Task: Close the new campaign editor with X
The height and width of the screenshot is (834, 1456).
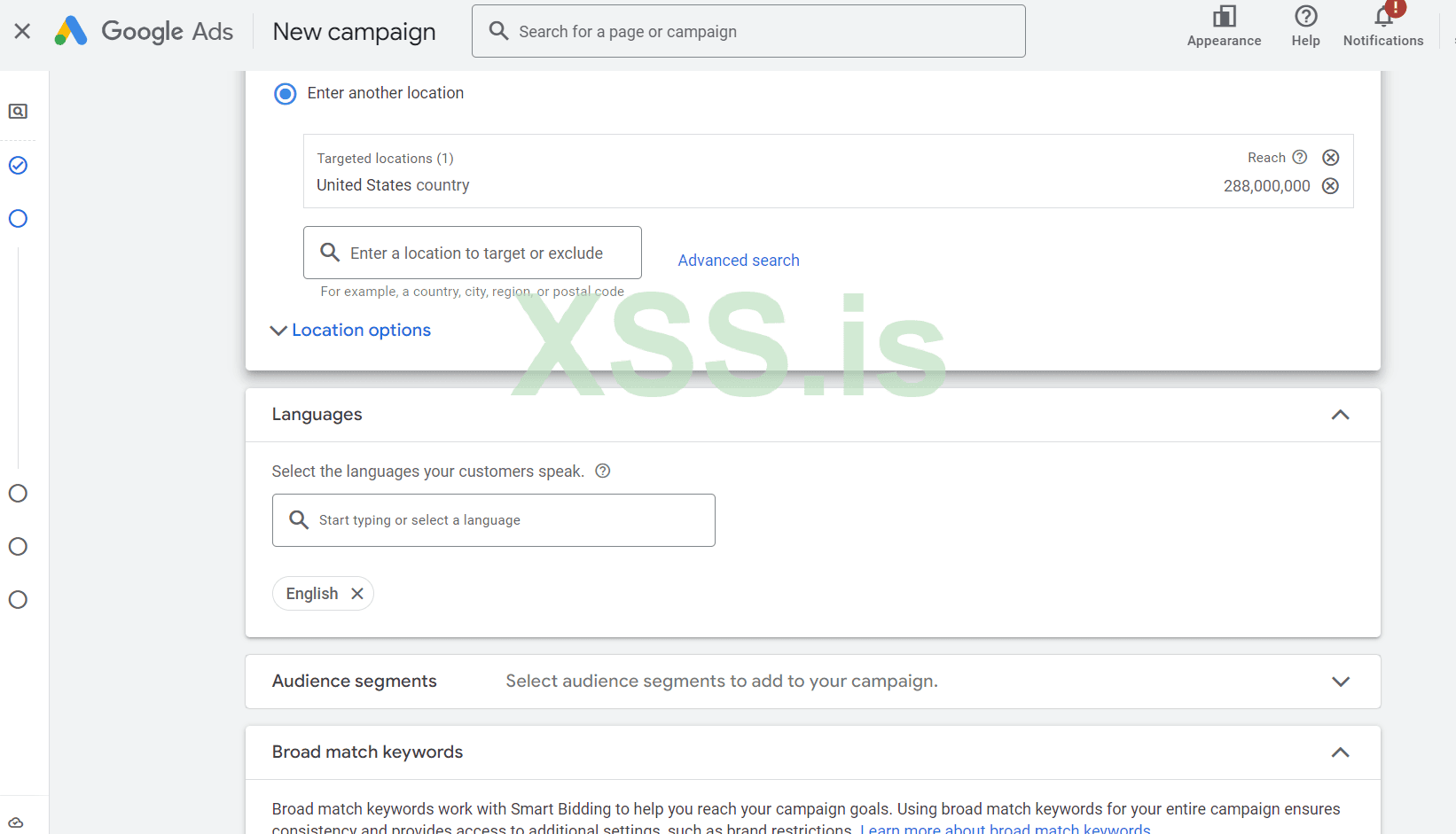Action: pos(22,31)
